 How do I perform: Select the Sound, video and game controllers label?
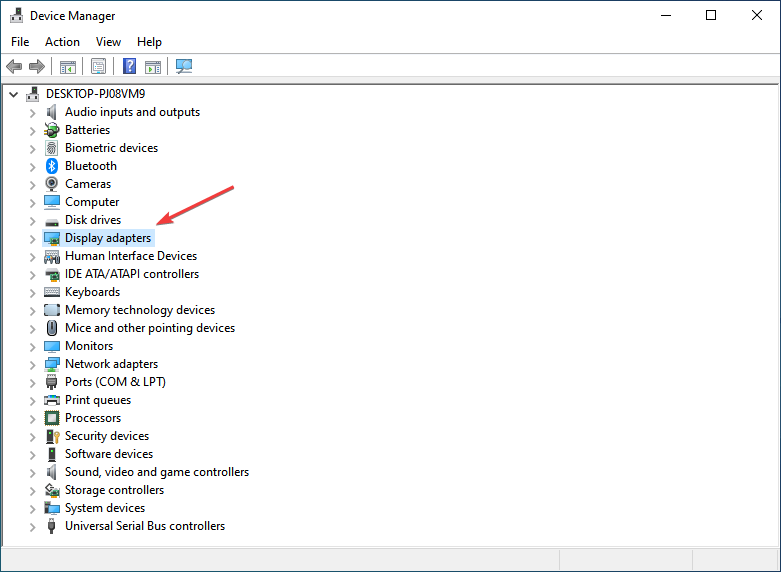coord(157,472)
